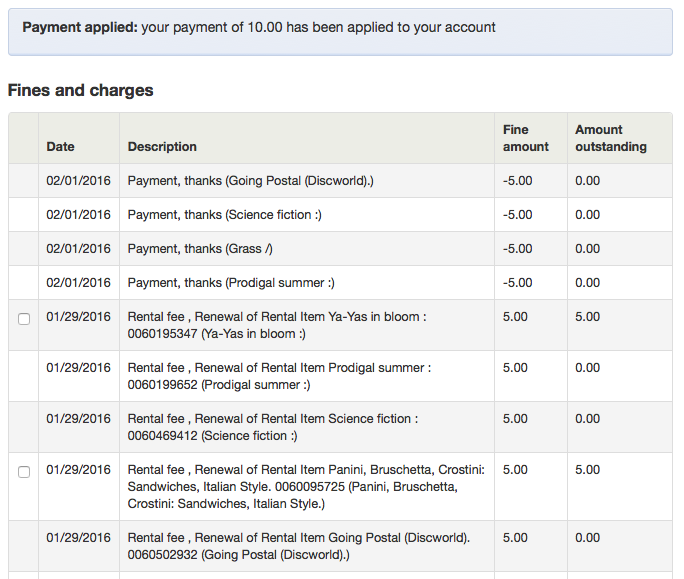Click the 01/29/2016 date in Panini row
The width and height of the screenshot is (684, 579).
[x=79, y=470]
